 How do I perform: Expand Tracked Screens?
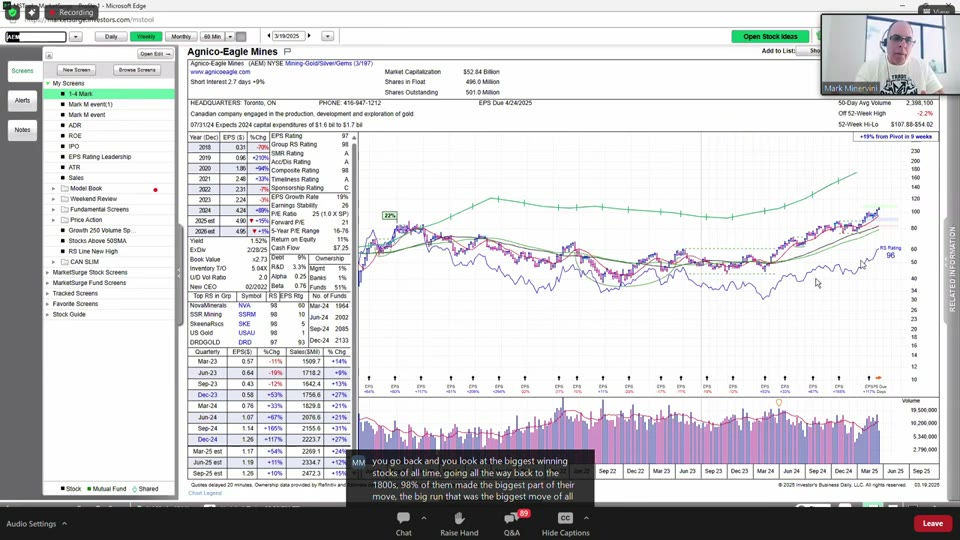point(48,293)
